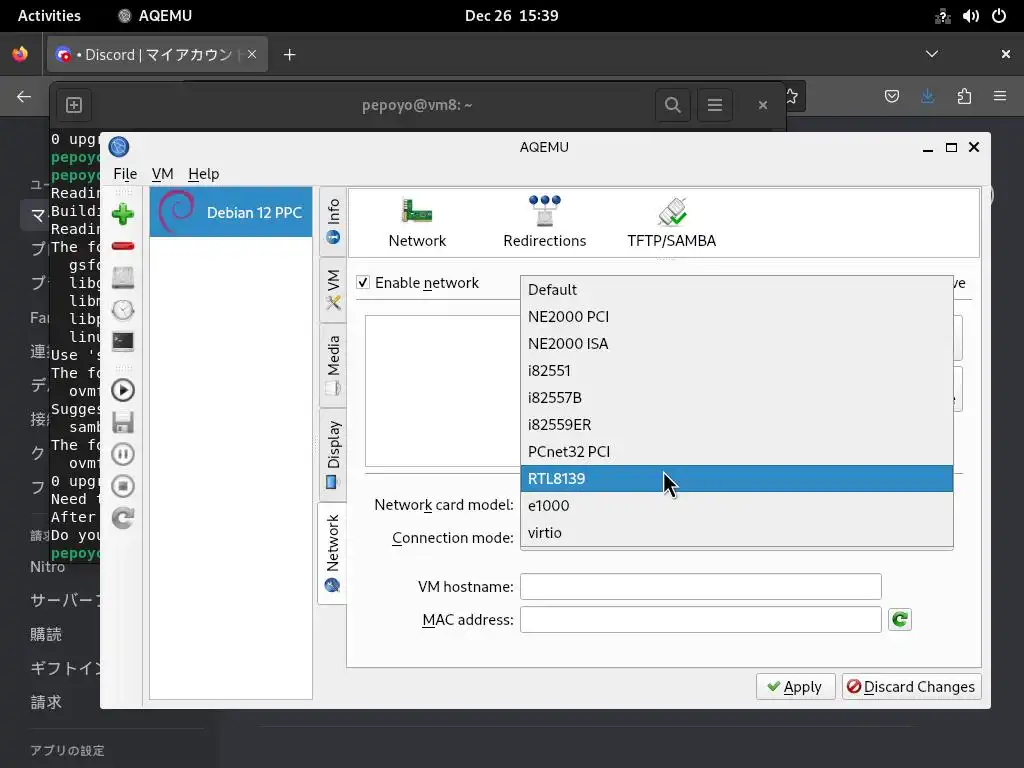Screen dimensions: 1024x768
Task: Click terminal window new tab icon
Action: coord(74,105)
